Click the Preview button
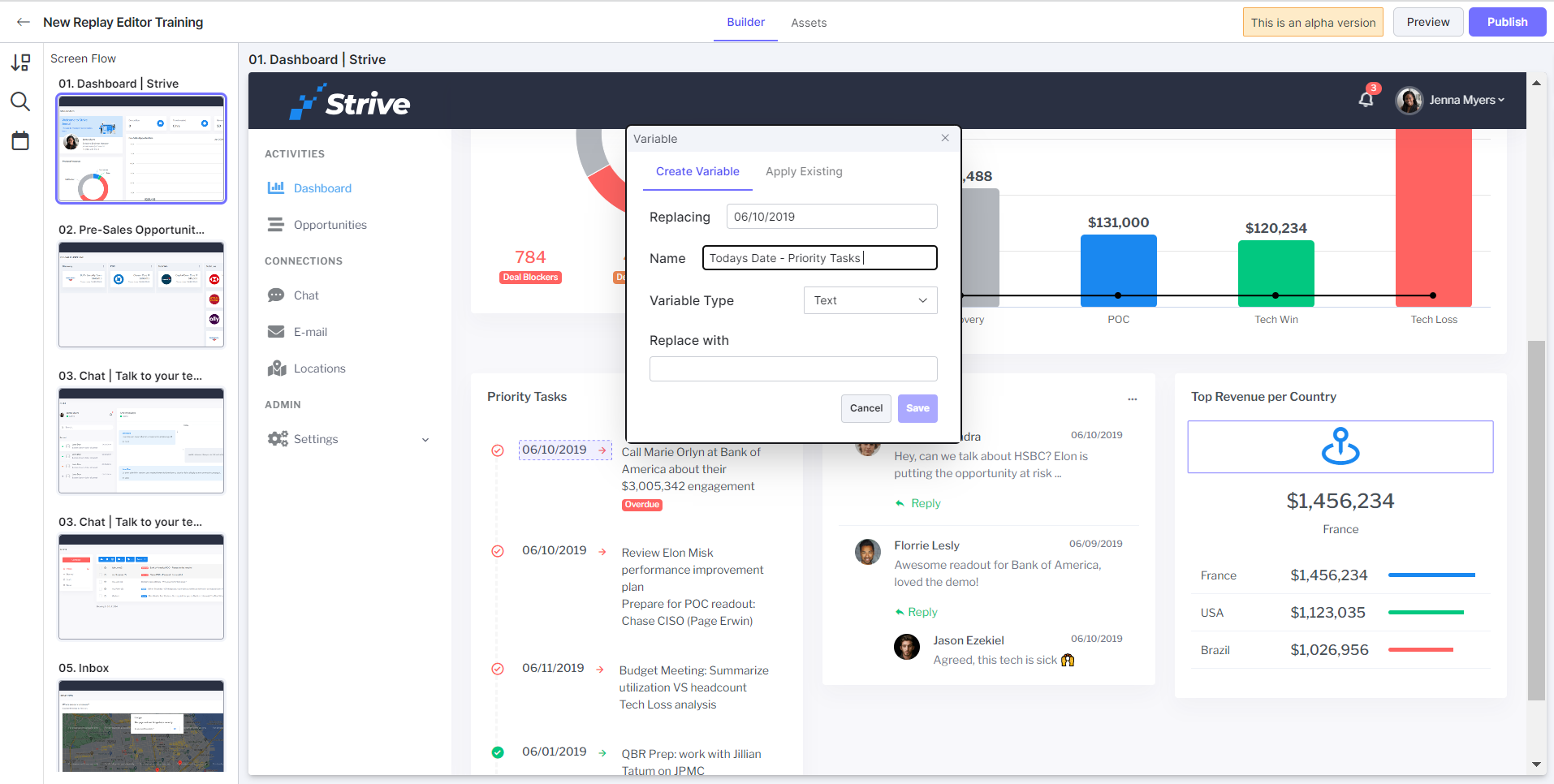 tap(1428, 22)
